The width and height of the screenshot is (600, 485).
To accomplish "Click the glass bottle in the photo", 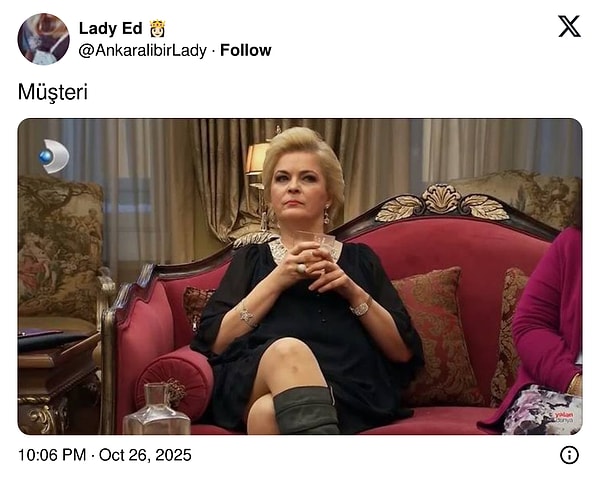I will pyautogui.click(x=157, y=409).
